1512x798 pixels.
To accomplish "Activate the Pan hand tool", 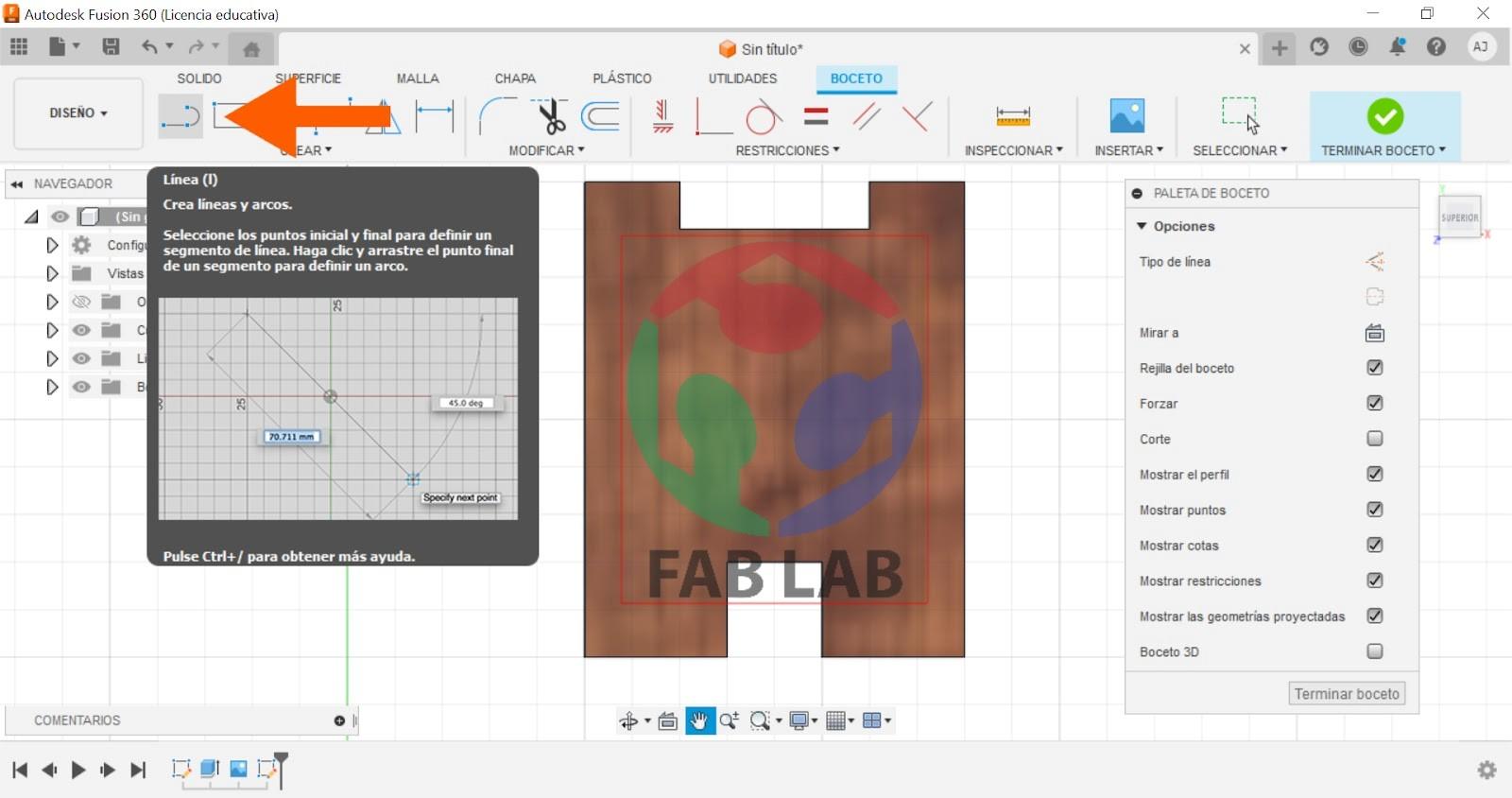I will [x=699, y=720].
